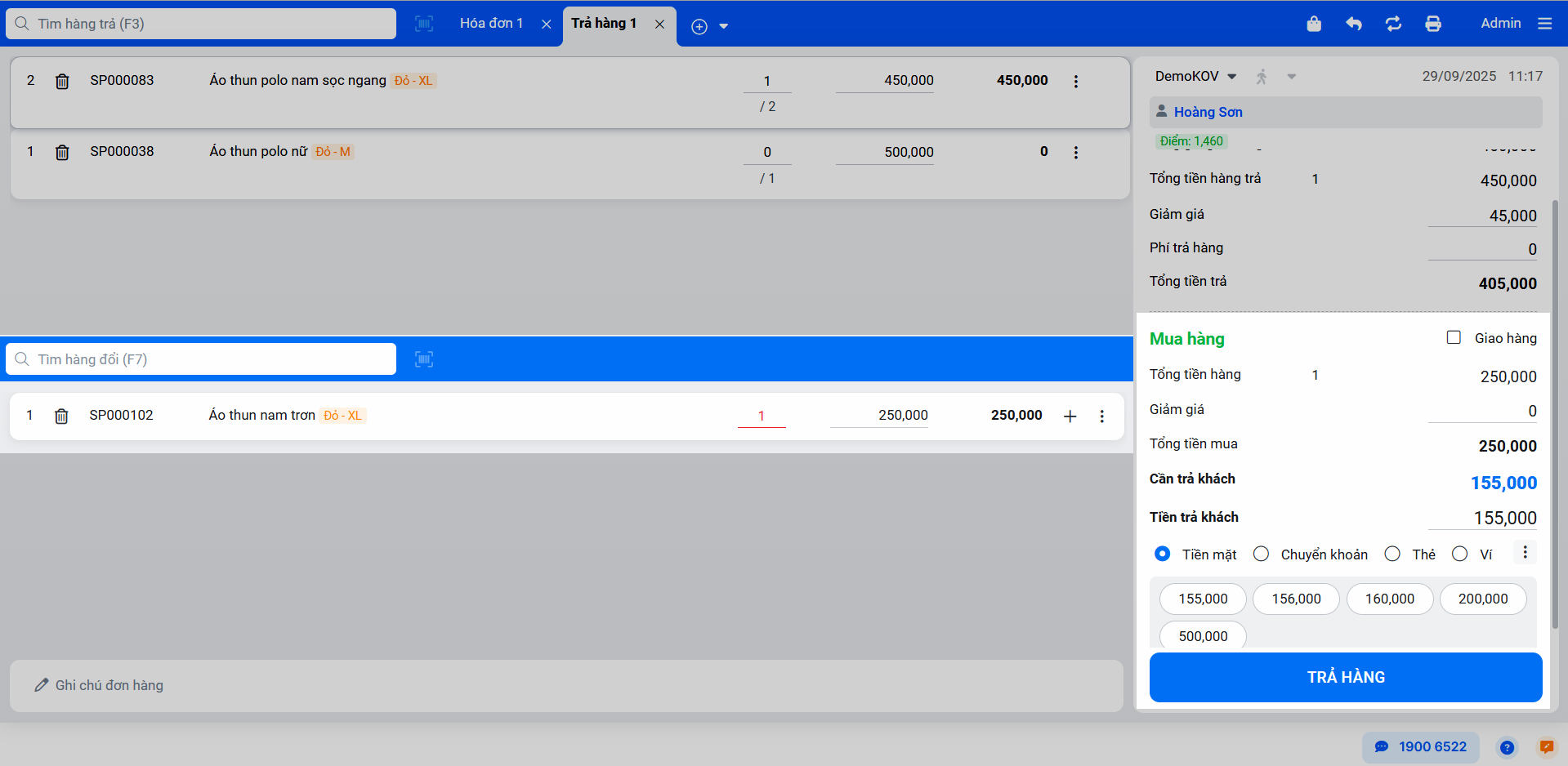Viewport: 1568px width, 766px height.
Task: Open Admin account menu
Action: [x=1500, y=23]
